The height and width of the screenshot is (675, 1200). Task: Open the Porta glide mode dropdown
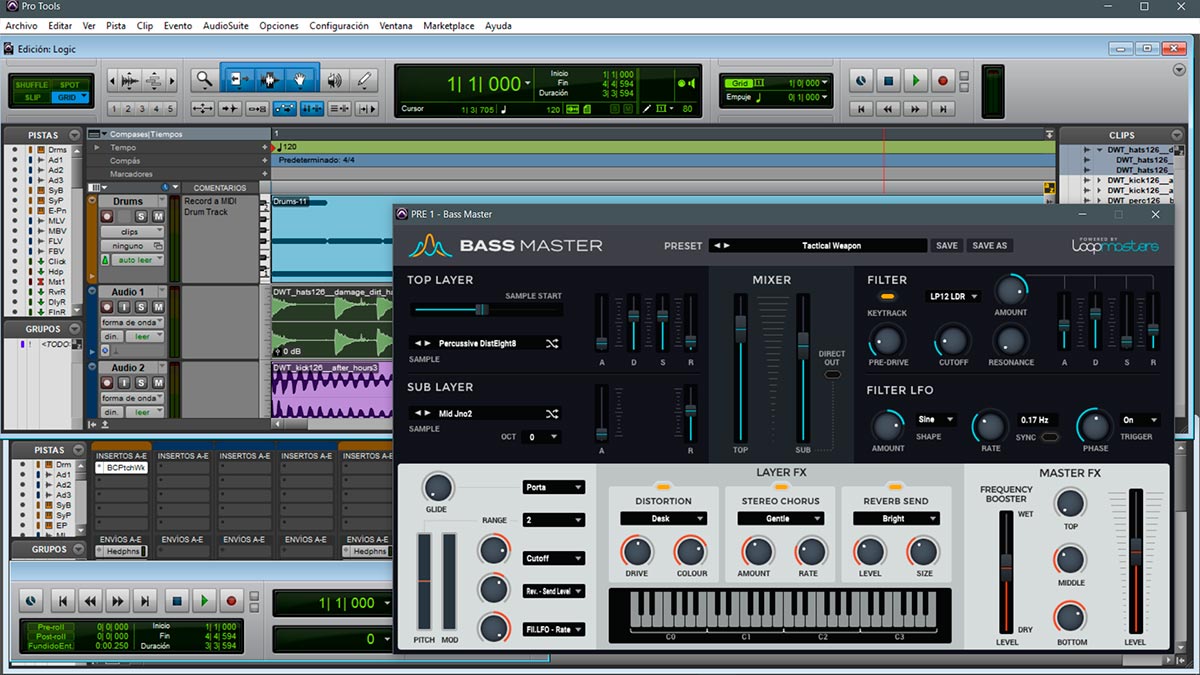(554, 488)
